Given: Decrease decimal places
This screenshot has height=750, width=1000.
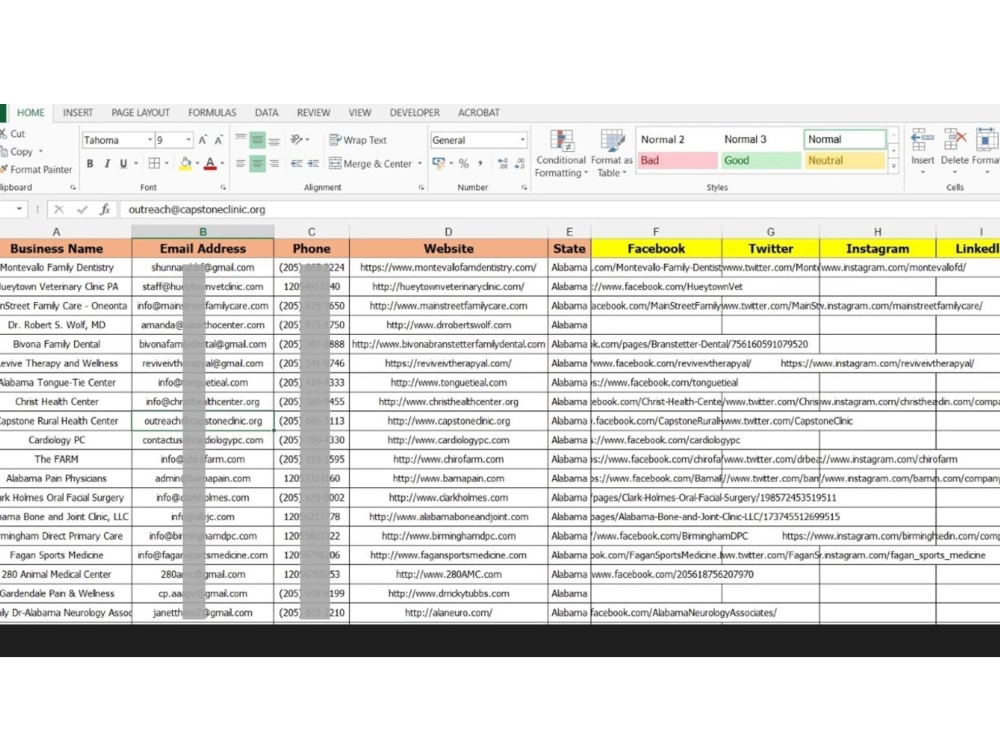Looking at the screenshot, I should click(x=520, y=164).
